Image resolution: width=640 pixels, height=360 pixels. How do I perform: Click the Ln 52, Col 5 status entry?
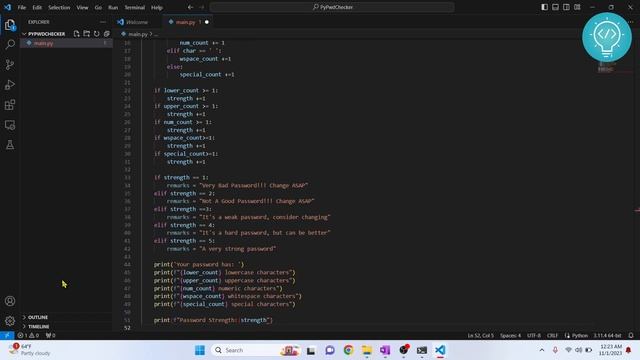(480, 336)
